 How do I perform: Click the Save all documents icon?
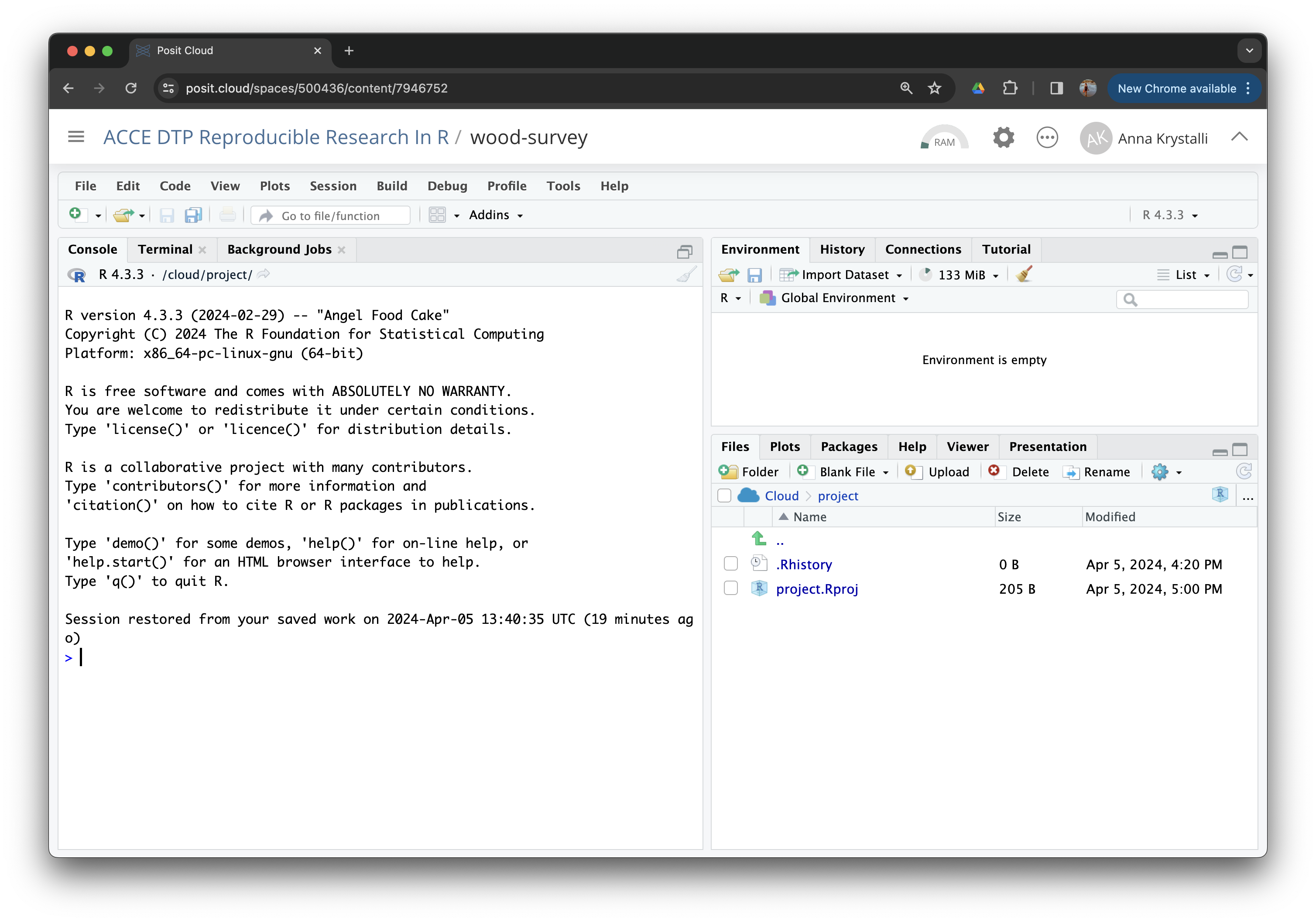tap(193, 215)
